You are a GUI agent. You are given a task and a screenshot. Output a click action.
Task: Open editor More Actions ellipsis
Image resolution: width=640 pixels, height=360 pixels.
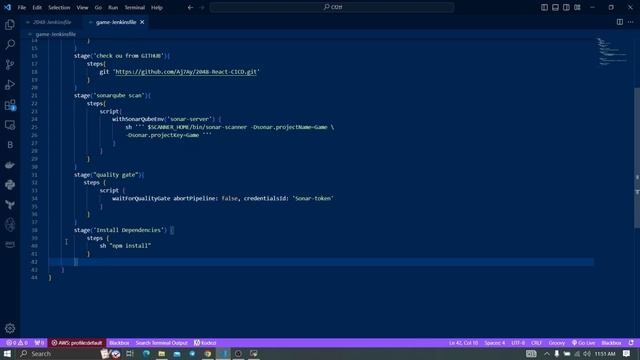point(631,22)
